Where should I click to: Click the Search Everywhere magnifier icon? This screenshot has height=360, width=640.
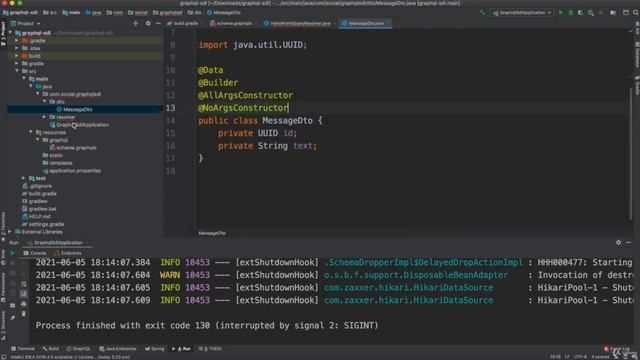(636, 13)
